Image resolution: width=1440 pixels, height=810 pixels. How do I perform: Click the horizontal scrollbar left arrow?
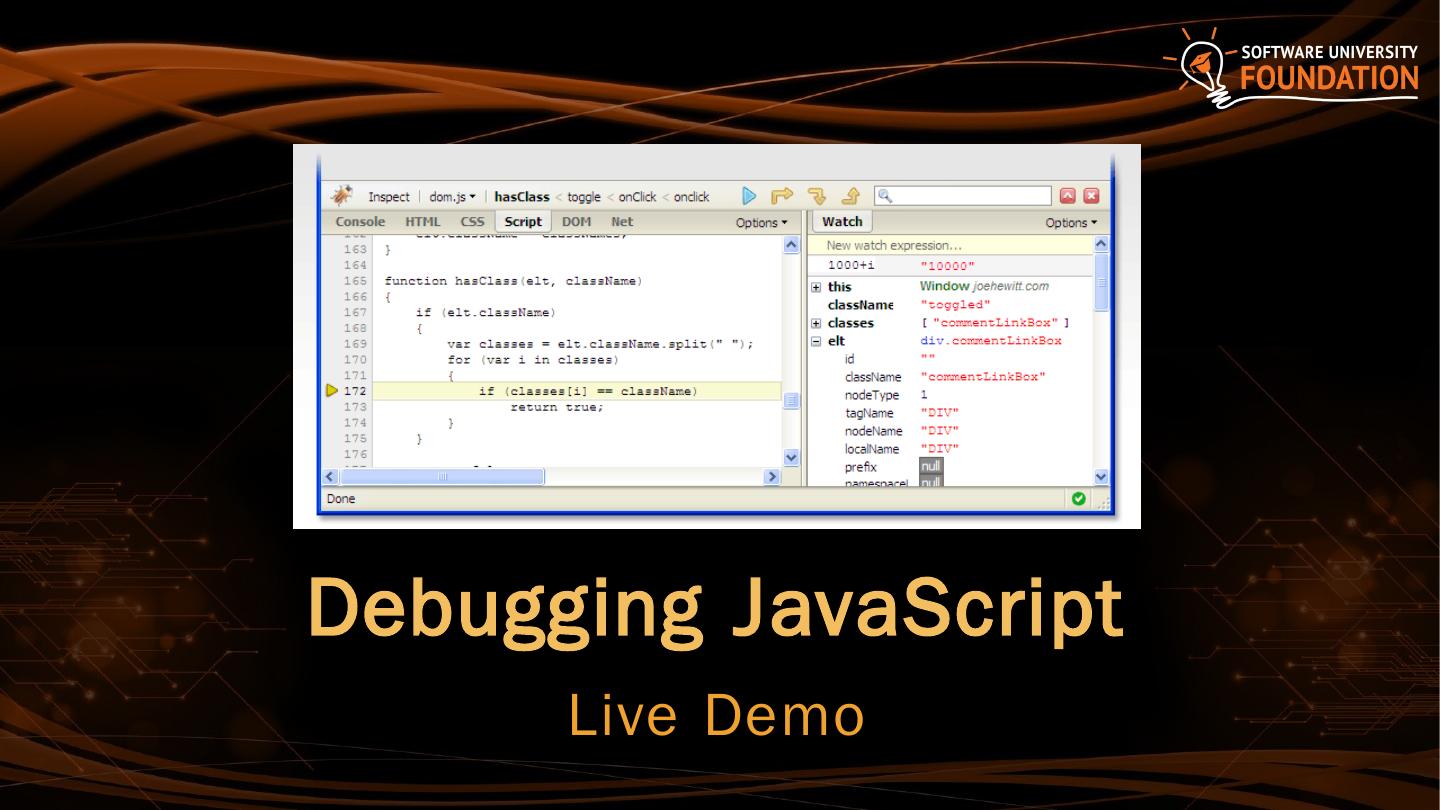pyautogui.click(x=330, y=477)
